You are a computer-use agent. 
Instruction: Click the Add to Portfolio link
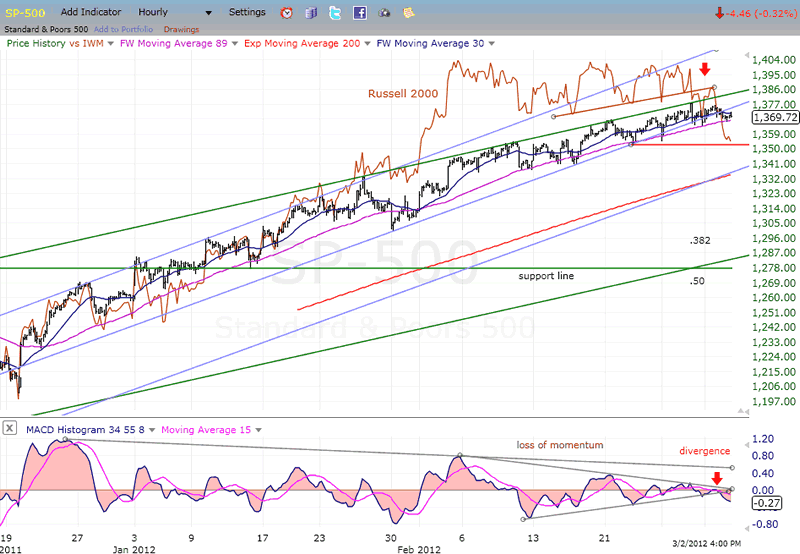(123, 30)
